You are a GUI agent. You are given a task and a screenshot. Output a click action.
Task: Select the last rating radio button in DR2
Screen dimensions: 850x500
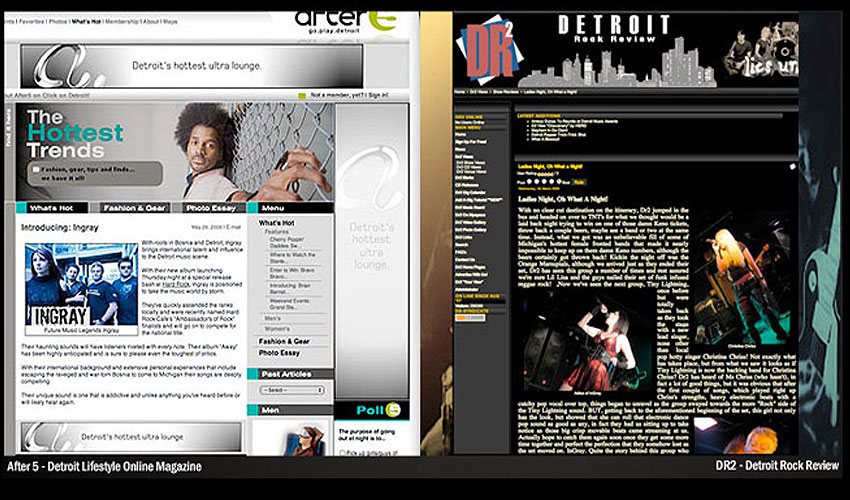pyautogui.click(x=559, y=182)
